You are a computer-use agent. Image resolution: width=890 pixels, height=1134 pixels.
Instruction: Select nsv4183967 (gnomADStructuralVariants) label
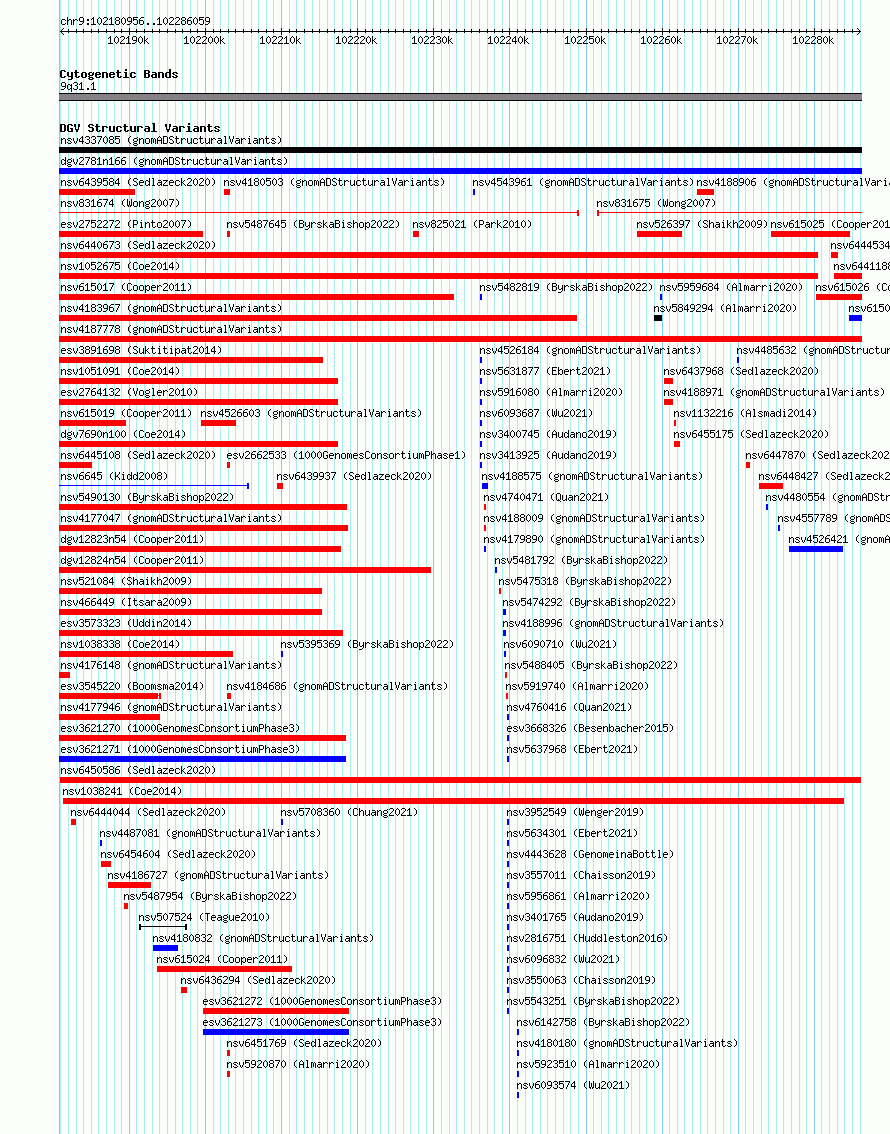(x=171, y=308)
